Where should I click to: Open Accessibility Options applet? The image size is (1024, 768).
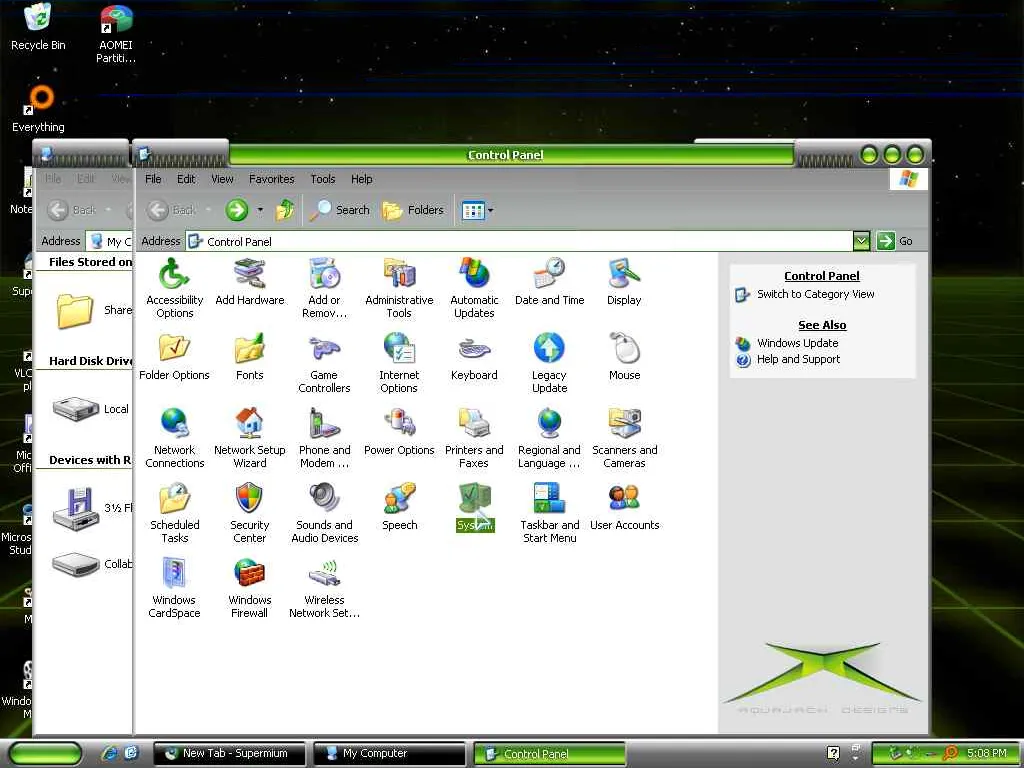click(174, 287)
